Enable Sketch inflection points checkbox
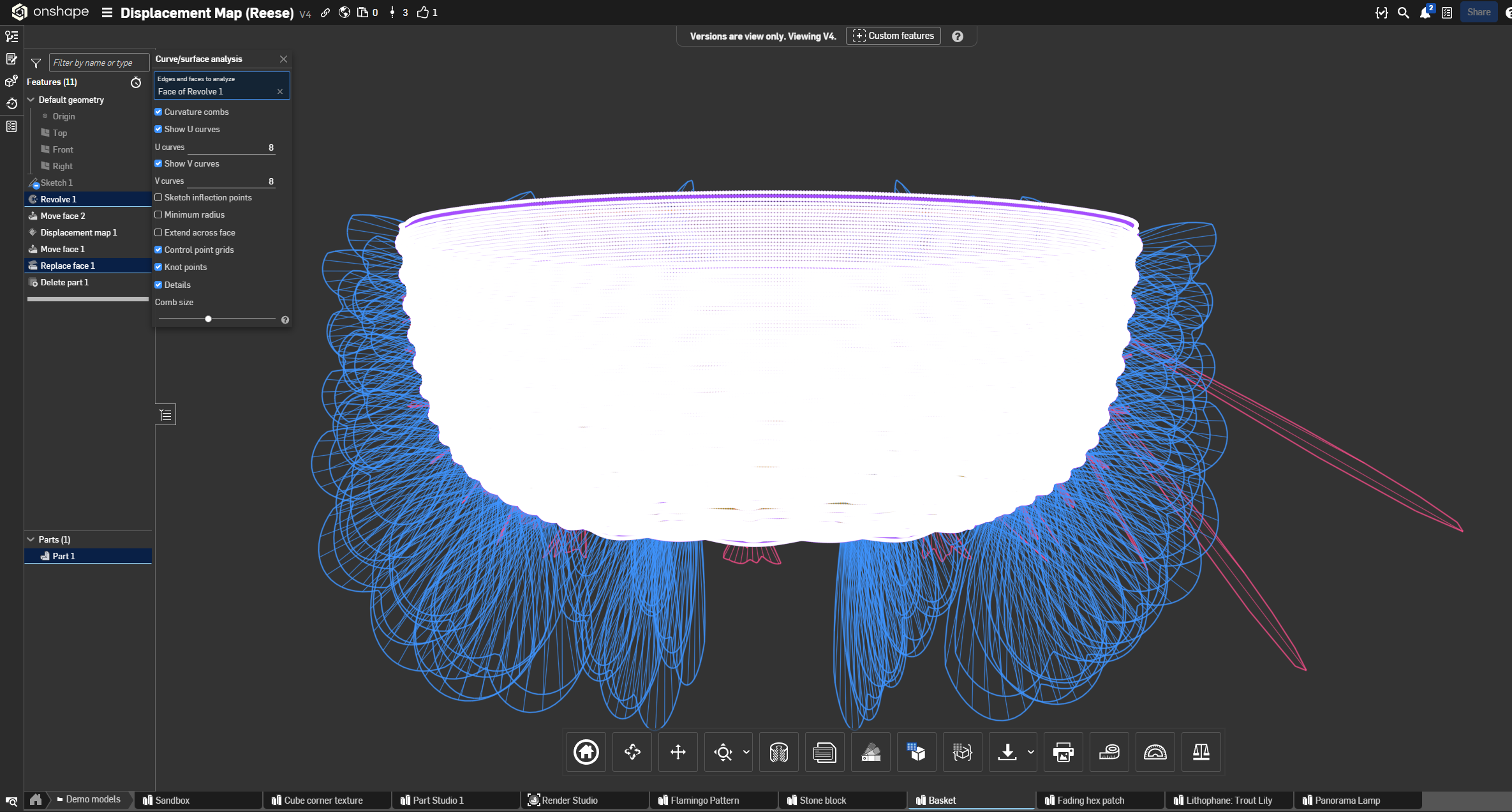The height and width of the screenshot is (812, 1512). pyautogui.click(x=158, y=198)
